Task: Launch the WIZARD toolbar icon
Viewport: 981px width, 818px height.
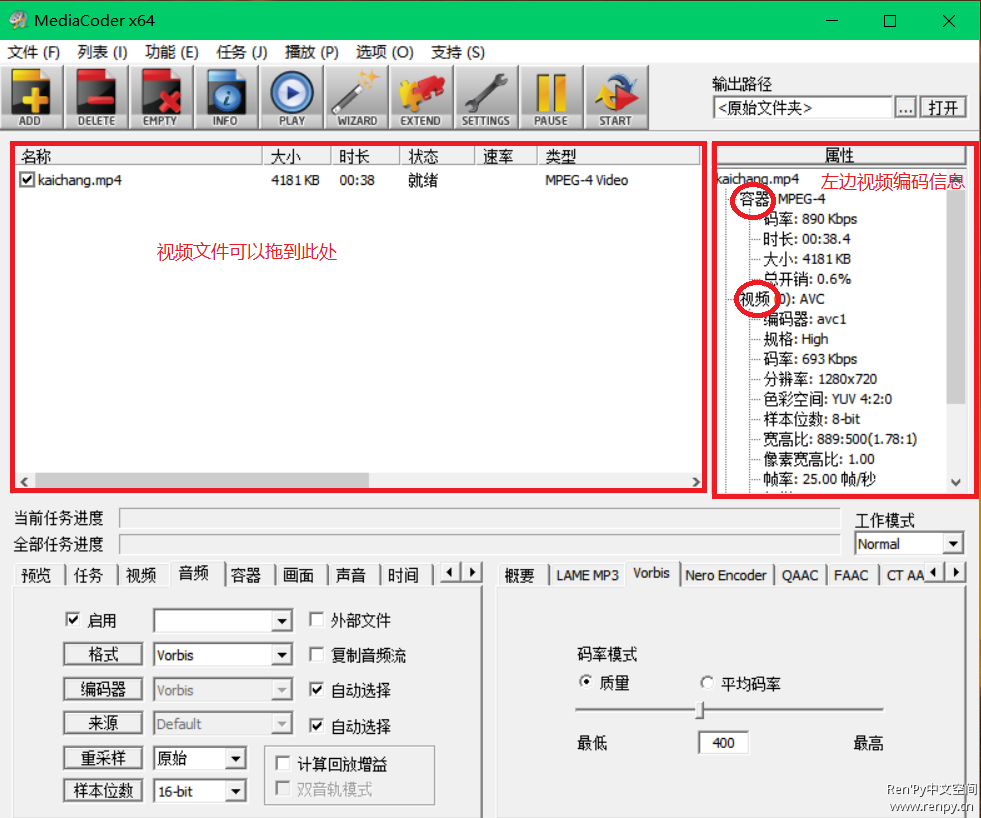Action: pyautogui.click(x=357, y=98)
